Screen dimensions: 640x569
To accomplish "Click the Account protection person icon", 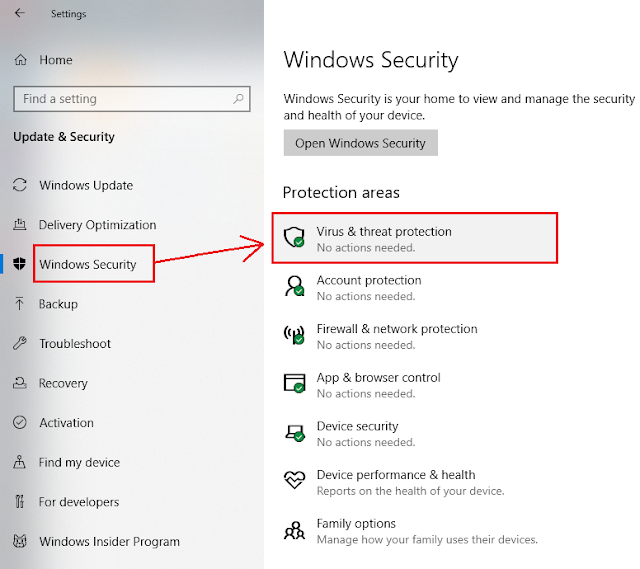I will click(x=294, y=286).
